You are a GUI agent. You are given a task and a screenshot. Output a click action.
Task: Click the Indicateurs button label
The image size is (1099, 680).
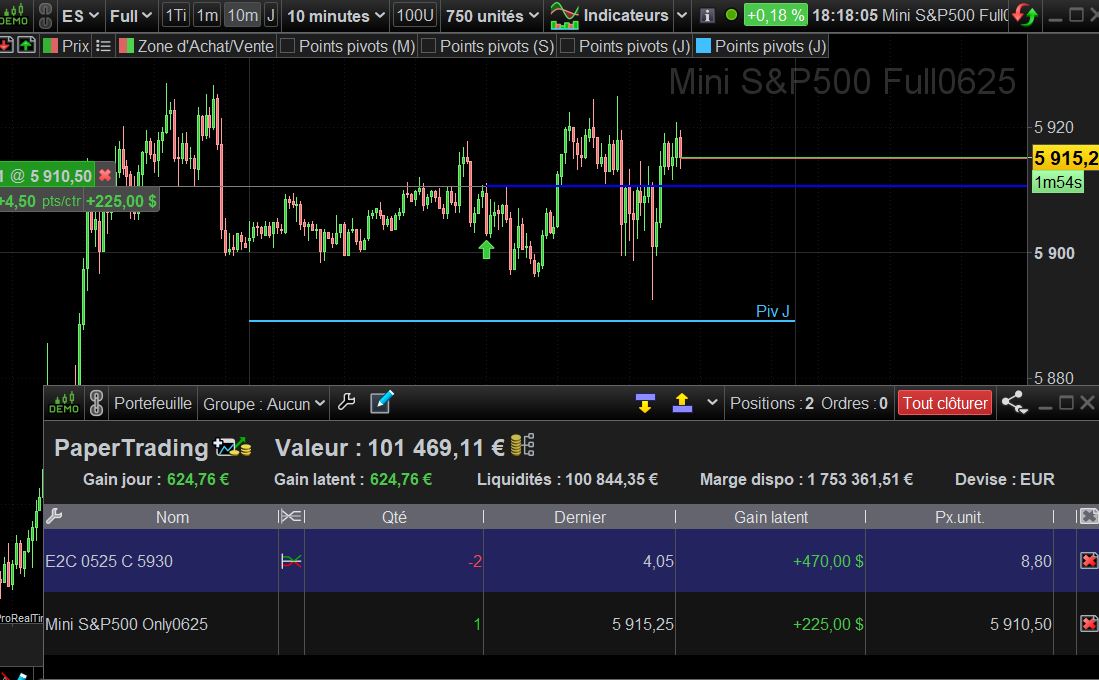tap(626, 15)
